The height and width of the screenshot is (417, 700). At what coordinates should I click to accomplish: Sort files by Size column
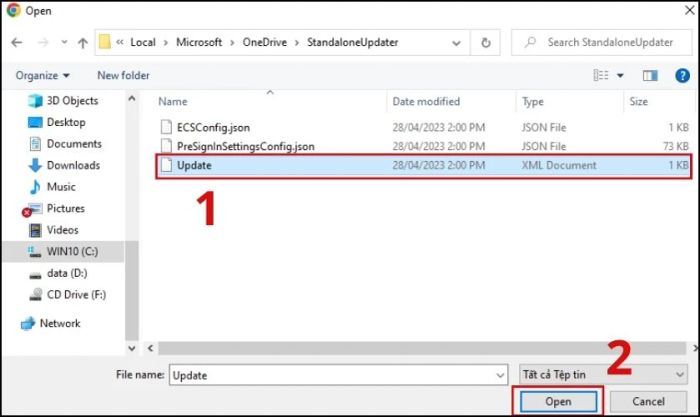pos(638,102)
